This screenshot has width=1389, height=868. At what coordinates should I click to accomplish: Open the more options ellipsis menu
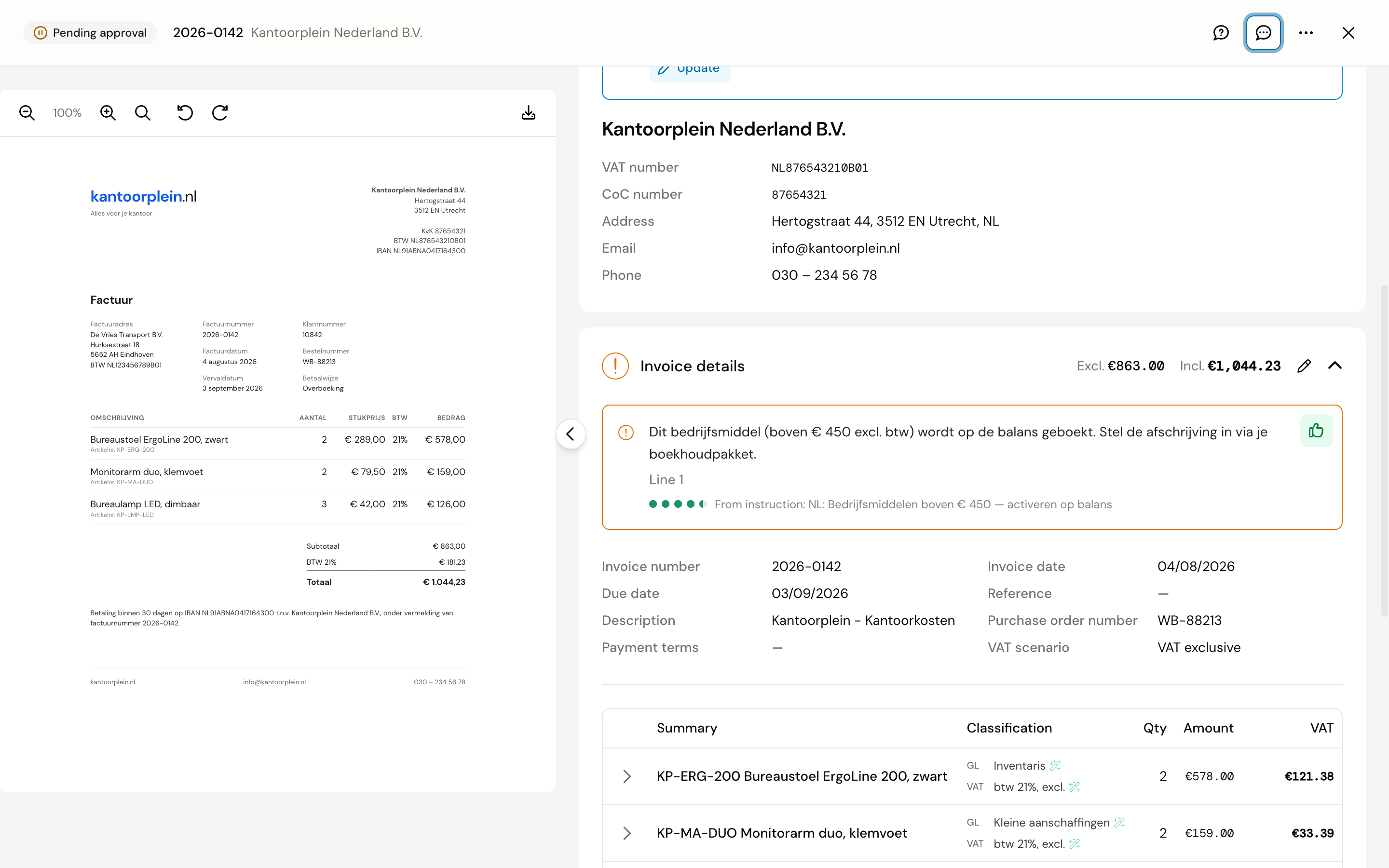click(x=1307, y=33)
